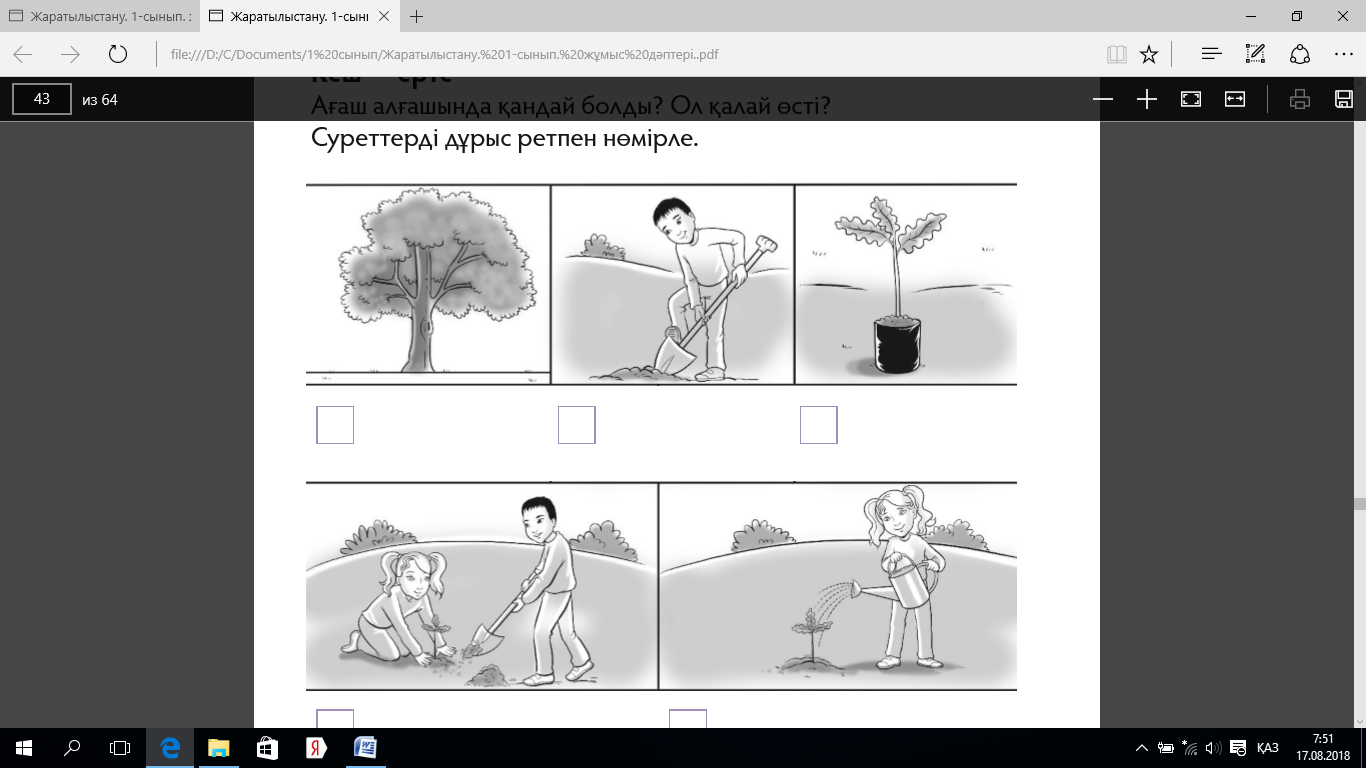This screenshot has width=1366, height=768.
Task: Open the volume control in the tray
Action: (1213, 748)
